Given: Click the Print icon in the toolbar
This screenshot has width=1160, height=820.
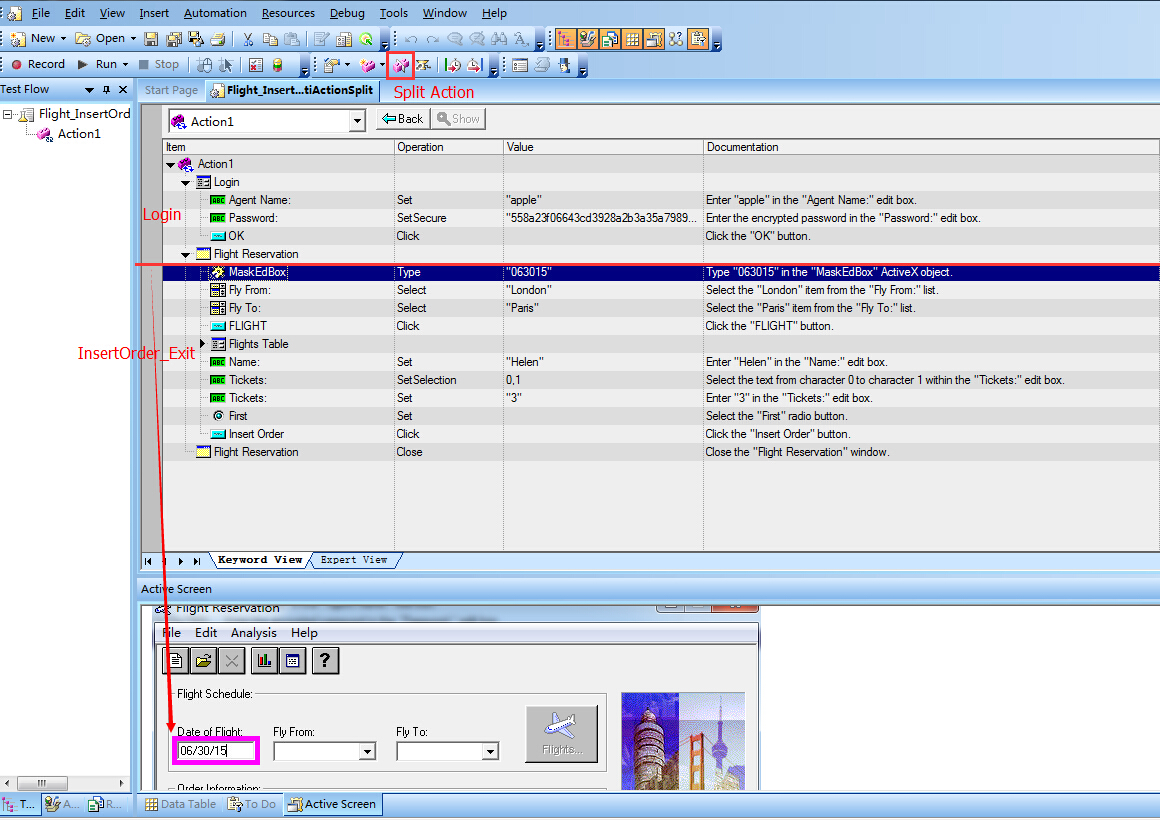Looking at the screenshot, I should click(x=216, y=39).
